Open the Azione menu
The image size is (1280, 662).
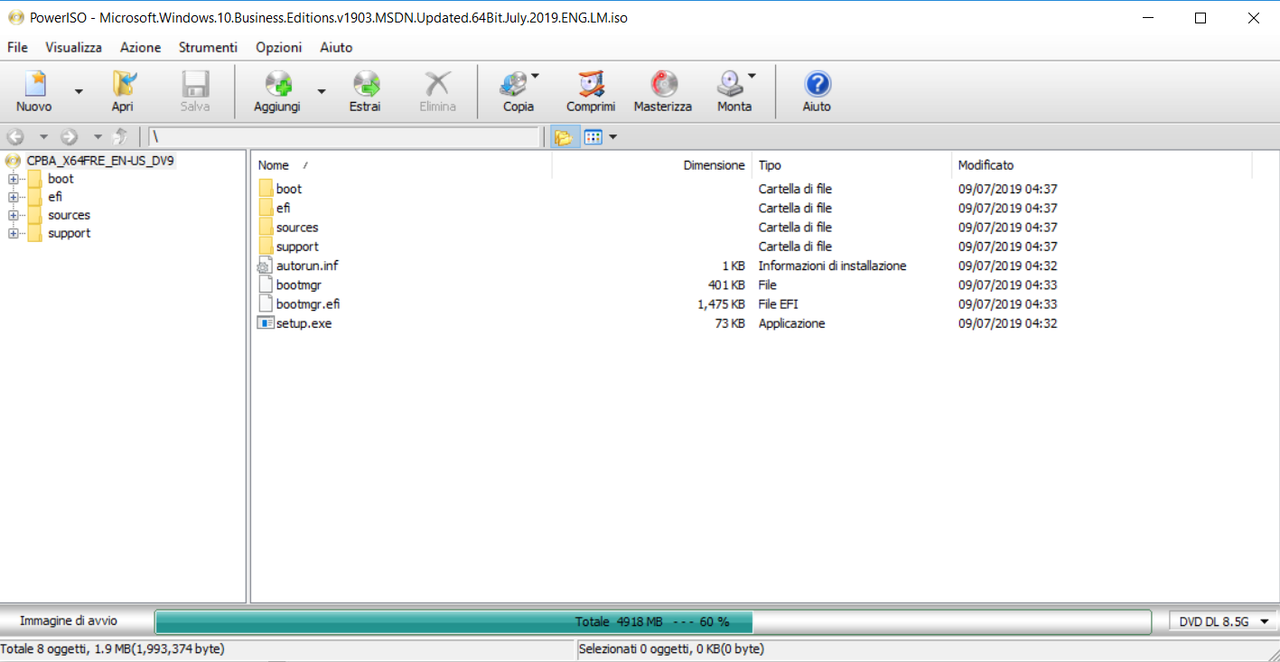tap(140, 47)
